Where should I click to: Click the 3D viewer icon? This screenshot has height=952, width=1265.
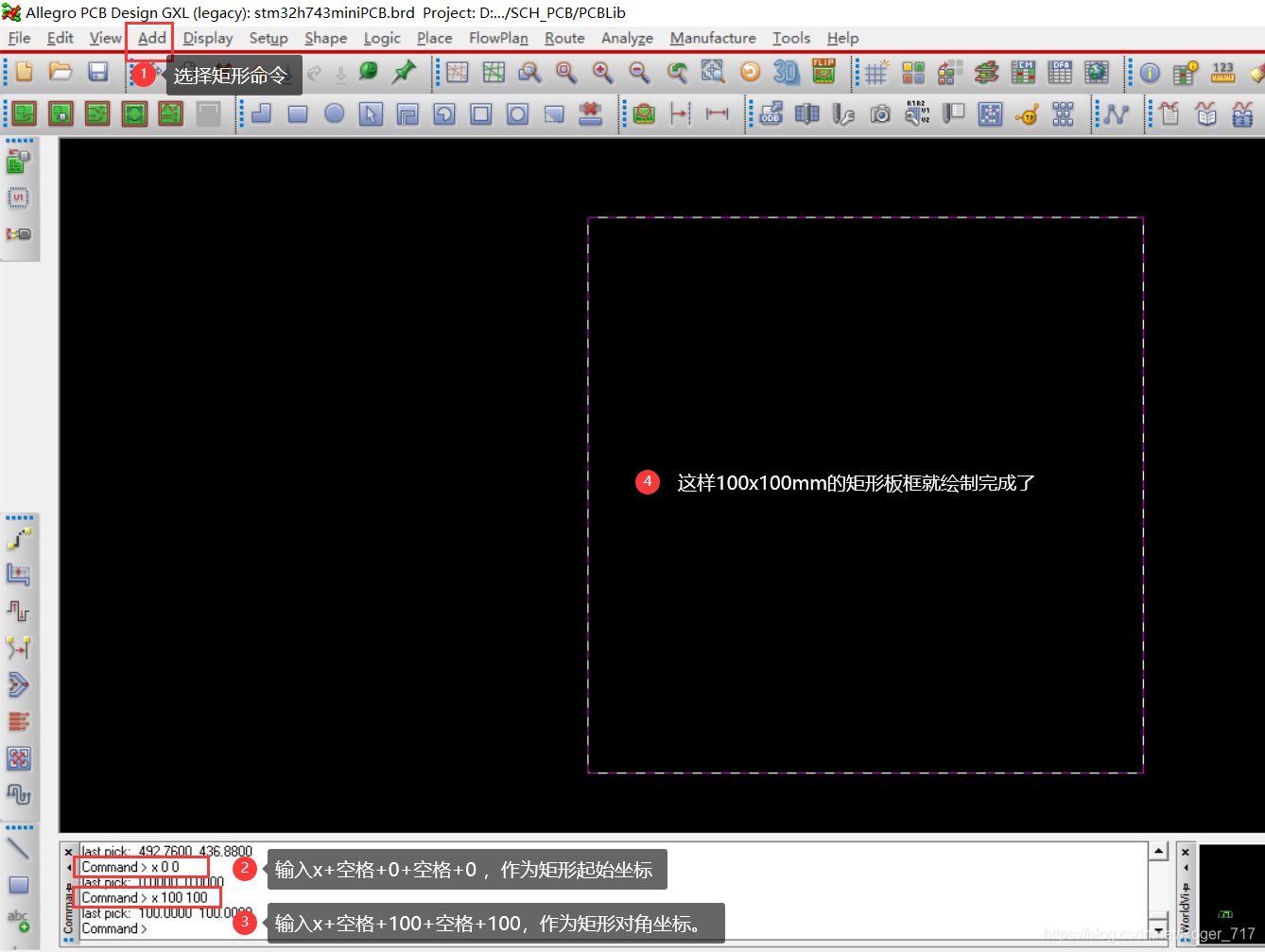(786, 72)
